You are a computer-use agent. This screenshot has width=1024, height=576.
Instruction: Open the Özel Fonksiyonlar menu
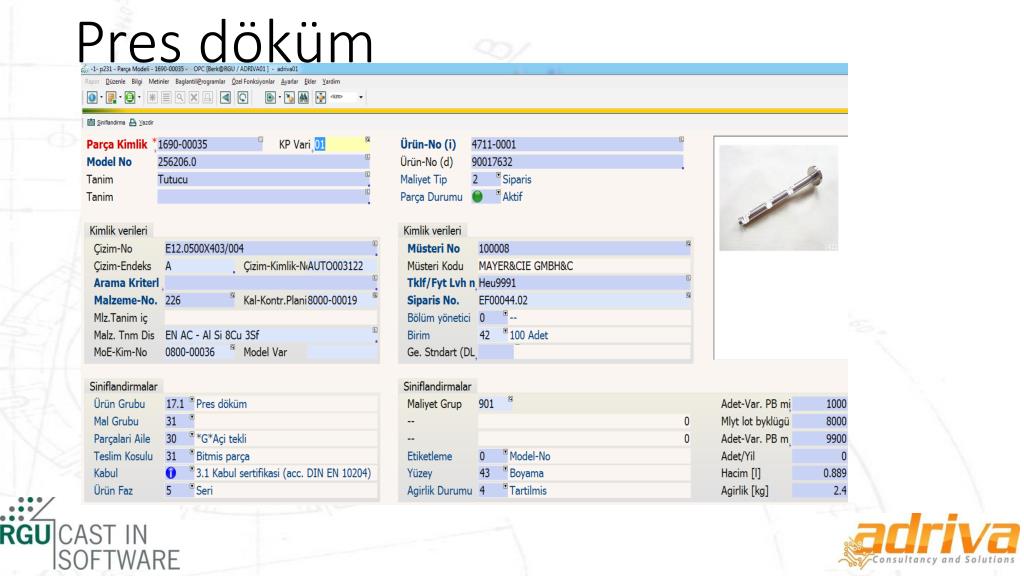coord(253,82)
